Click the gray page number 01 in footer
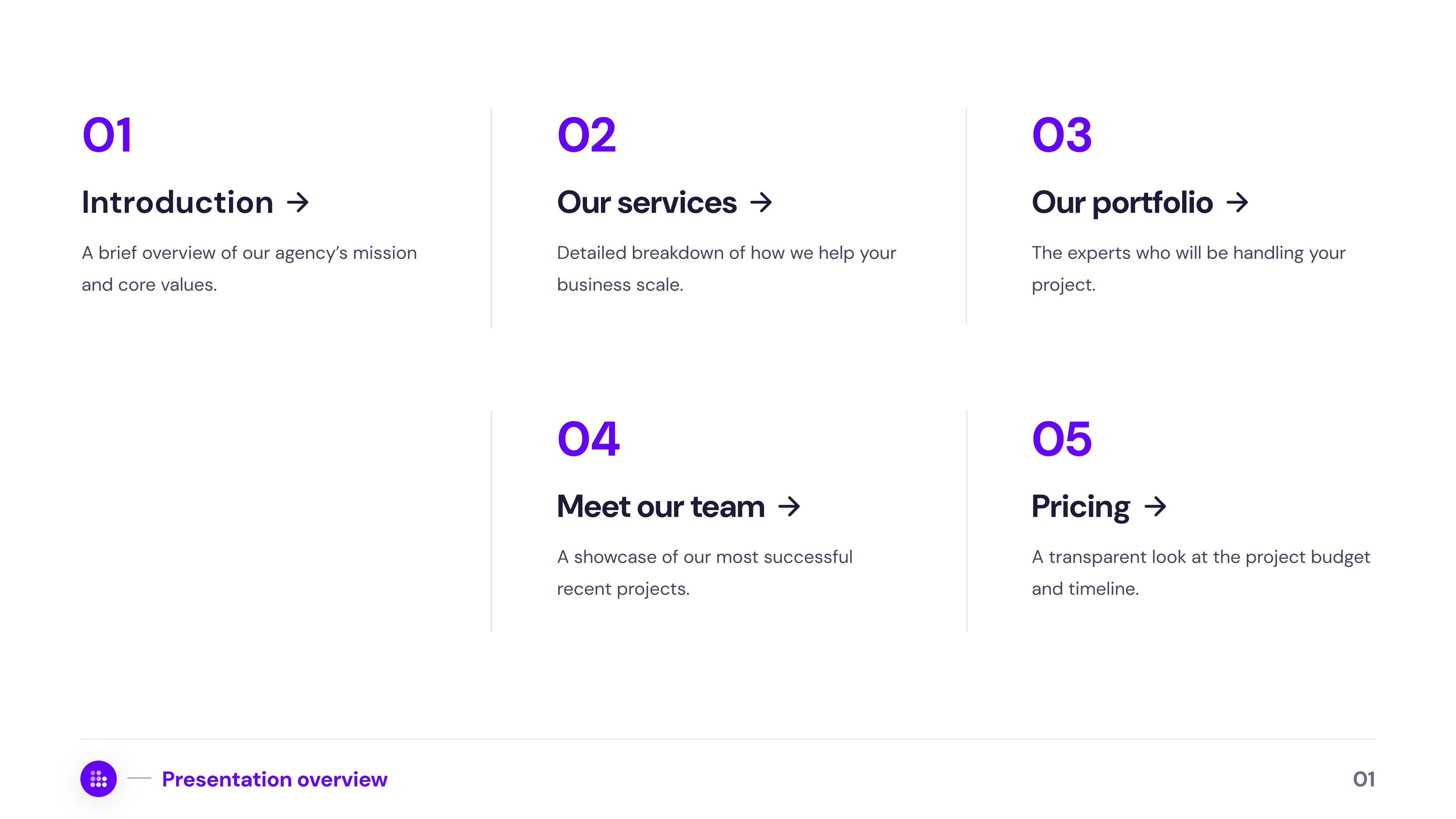The width and height of the screenshot is (1456, 819). point(1364,780)
